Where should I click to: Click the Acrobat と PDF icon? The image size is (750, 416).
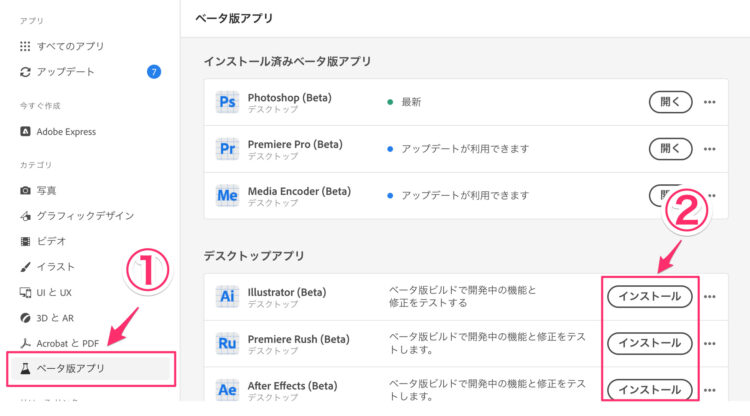pos(25,343)
